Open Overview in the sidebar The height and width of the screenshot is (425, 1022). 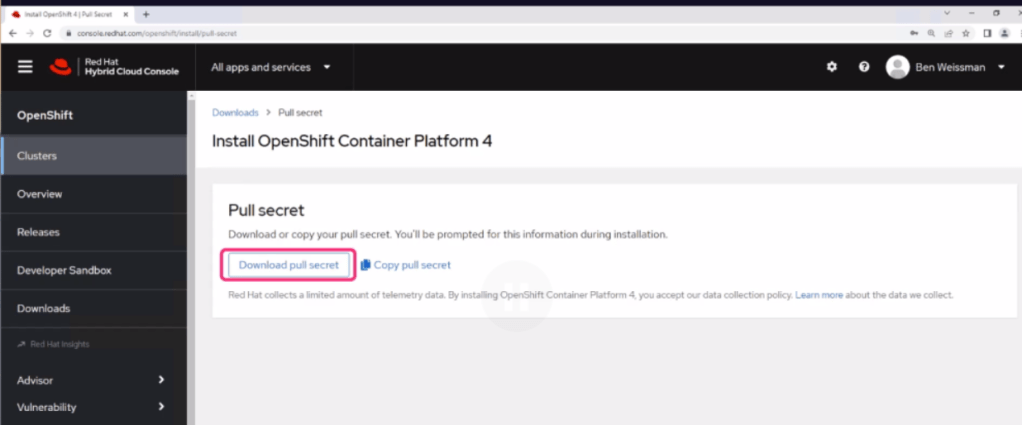point(93,194)
